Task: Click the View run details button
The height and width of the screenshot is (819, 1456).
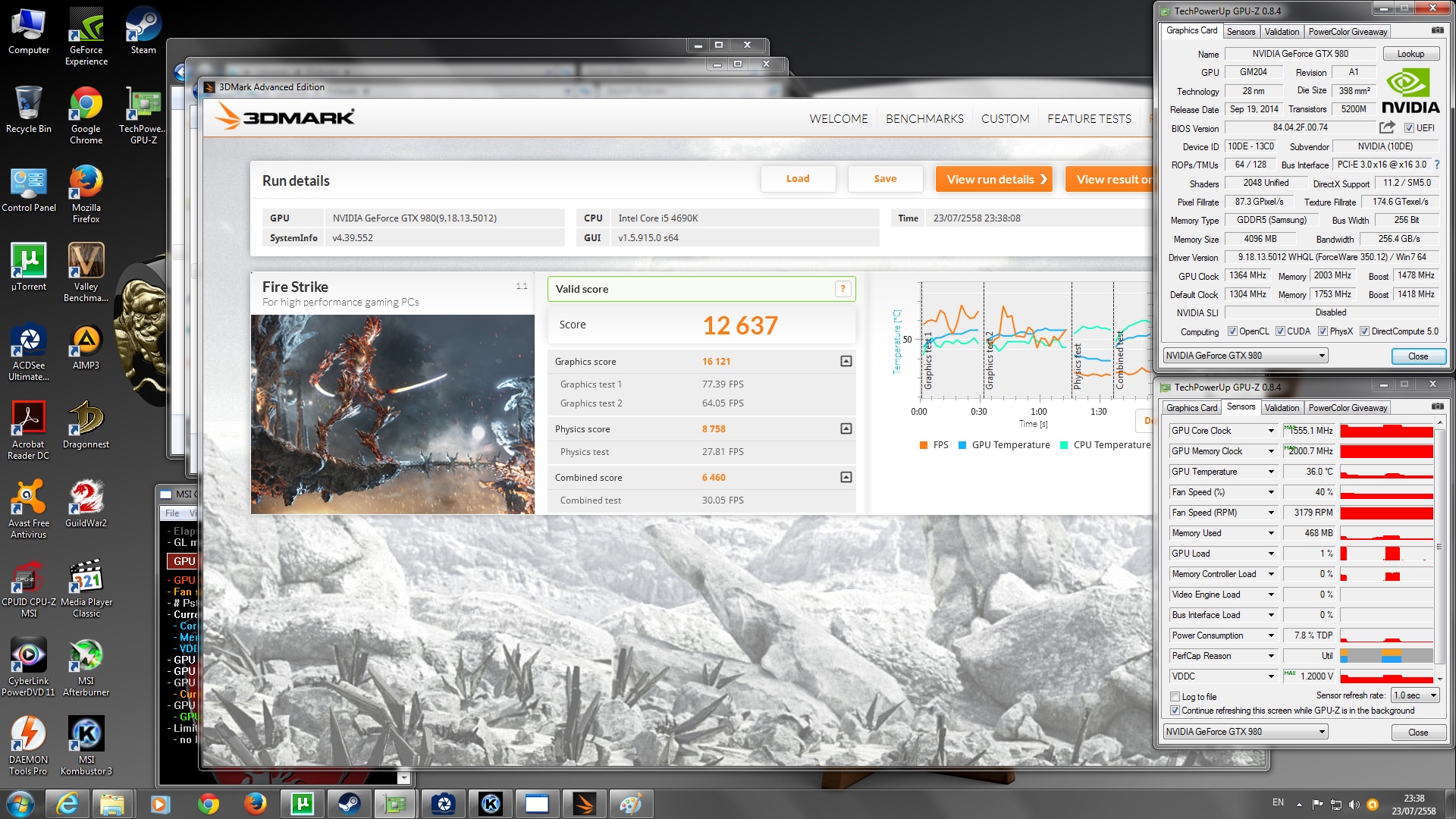Action: [x=993, y=180]
